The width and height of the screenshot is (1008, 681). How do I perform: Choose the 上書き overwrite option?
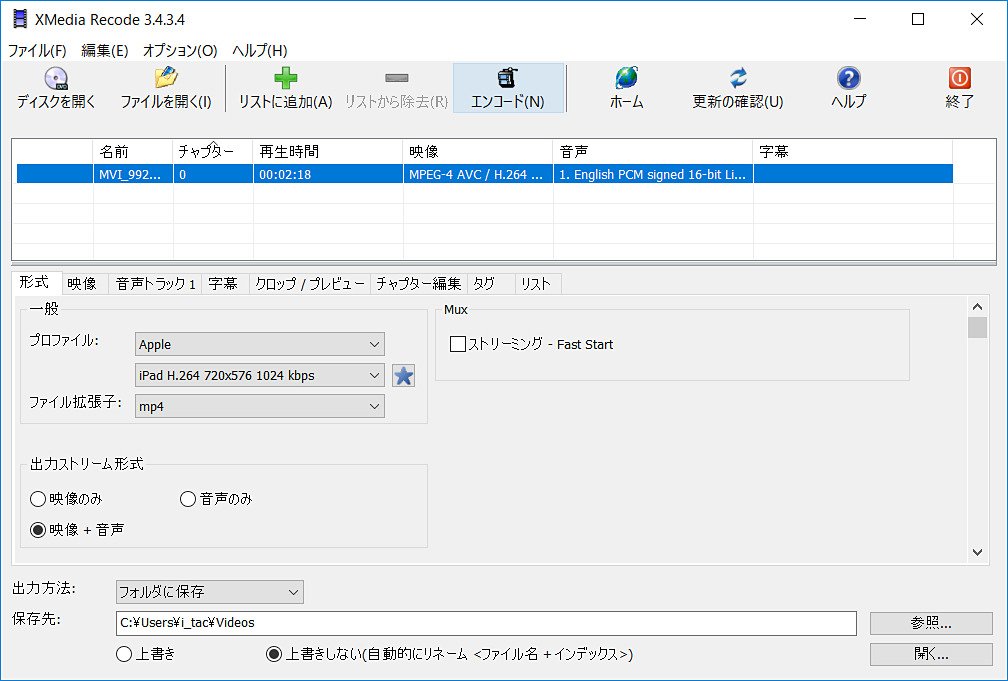[x=124, y=654]
